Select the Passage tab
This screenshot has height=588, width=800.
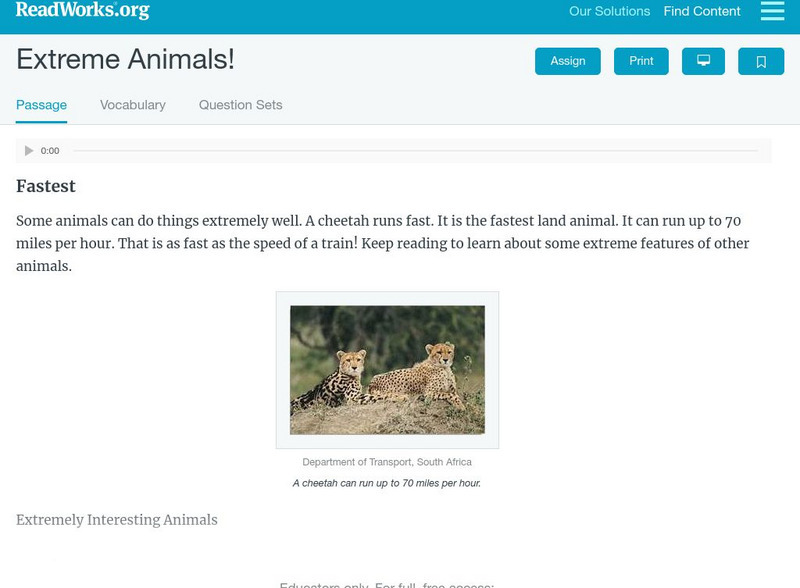click(x=41, y=105)
